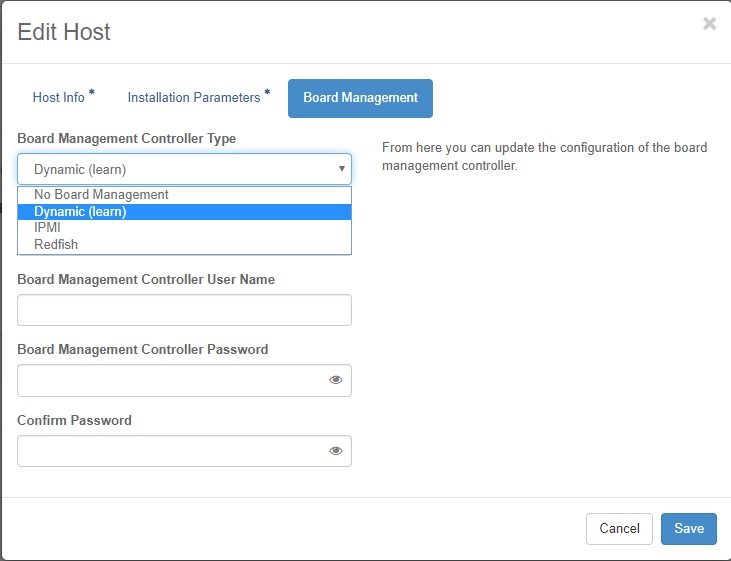Collapse the Controller Type dropdown box
The image size is (731, 561).
pyautogui.click(x=184, y=169)
